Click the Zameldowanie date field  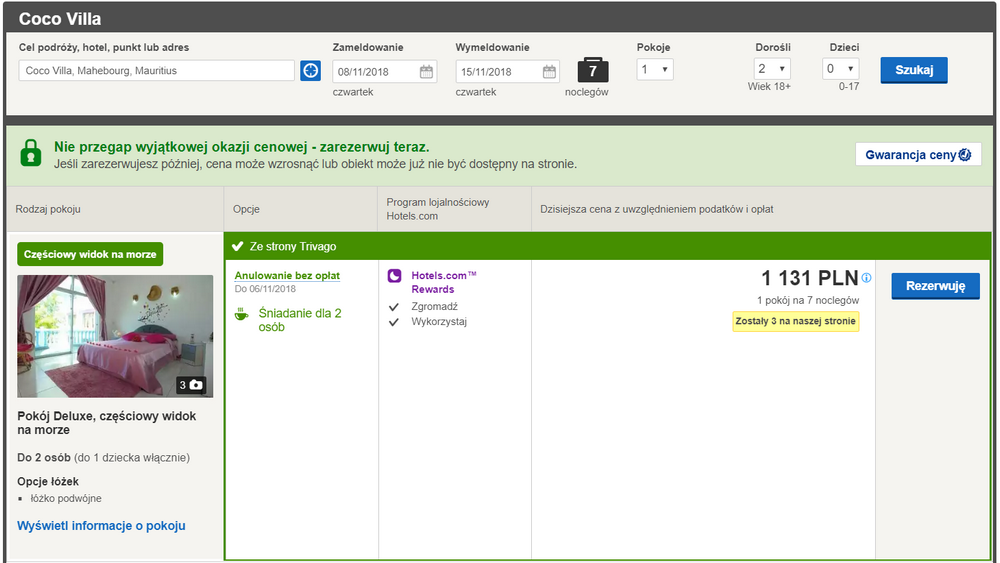(375, 72)
